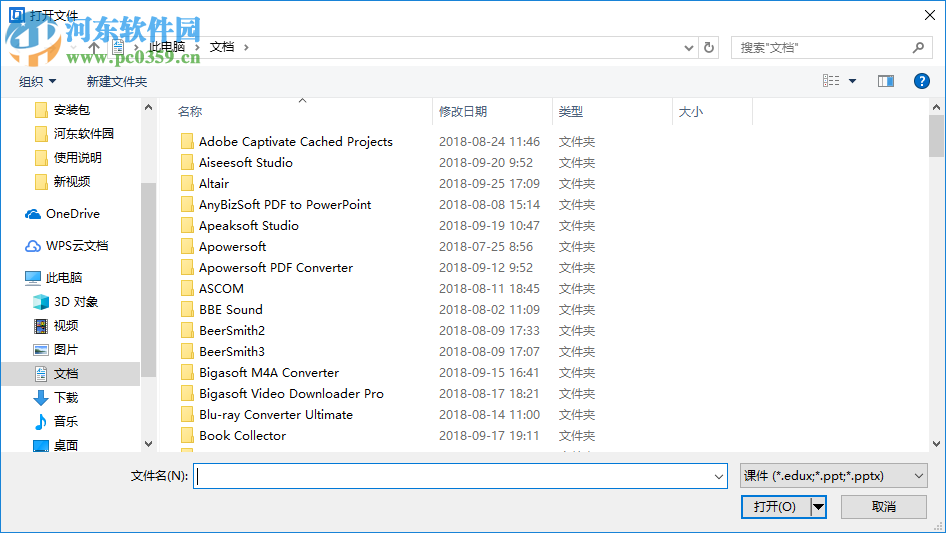Click 新建文件夹 button
This screenshot has height=533, width=946.
[x=116, y=81]
